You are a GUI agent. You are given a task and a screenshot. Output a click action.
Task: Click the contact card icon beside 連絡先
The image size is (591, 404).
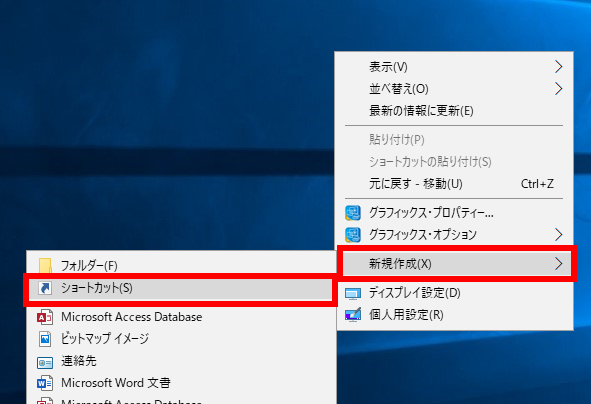pyautogui.click(x=45, y=362)
